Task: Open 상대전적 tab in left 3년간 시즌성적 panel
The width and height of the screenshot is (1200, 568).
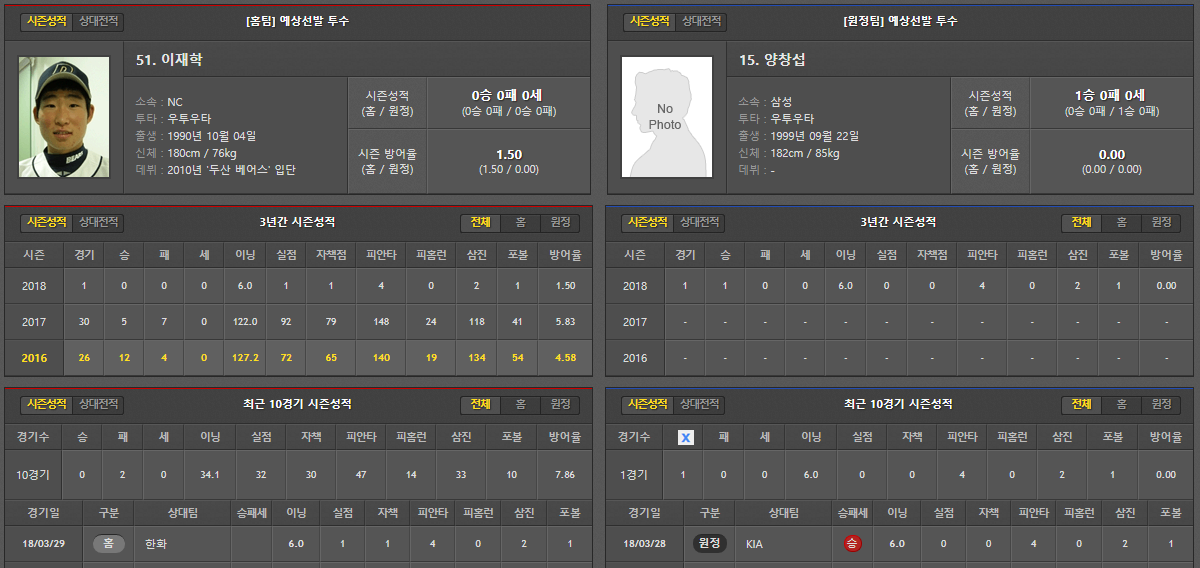Action: pos(98,222)
